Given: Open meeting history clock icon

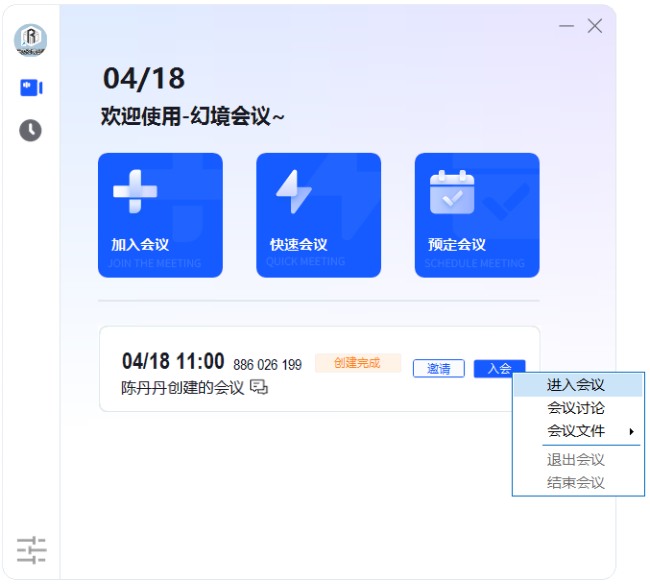Looking at the screenshot, I should click(x=31, y=130).
